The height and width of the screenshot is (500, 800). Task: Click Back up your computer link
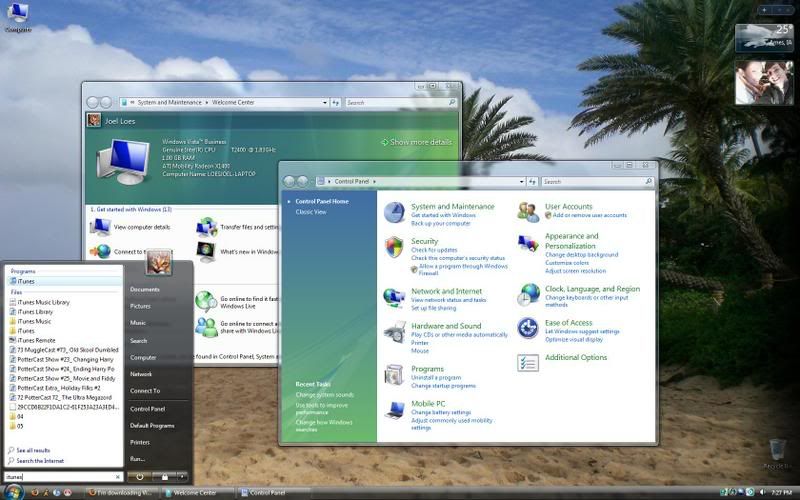click(x=441, y=223)
